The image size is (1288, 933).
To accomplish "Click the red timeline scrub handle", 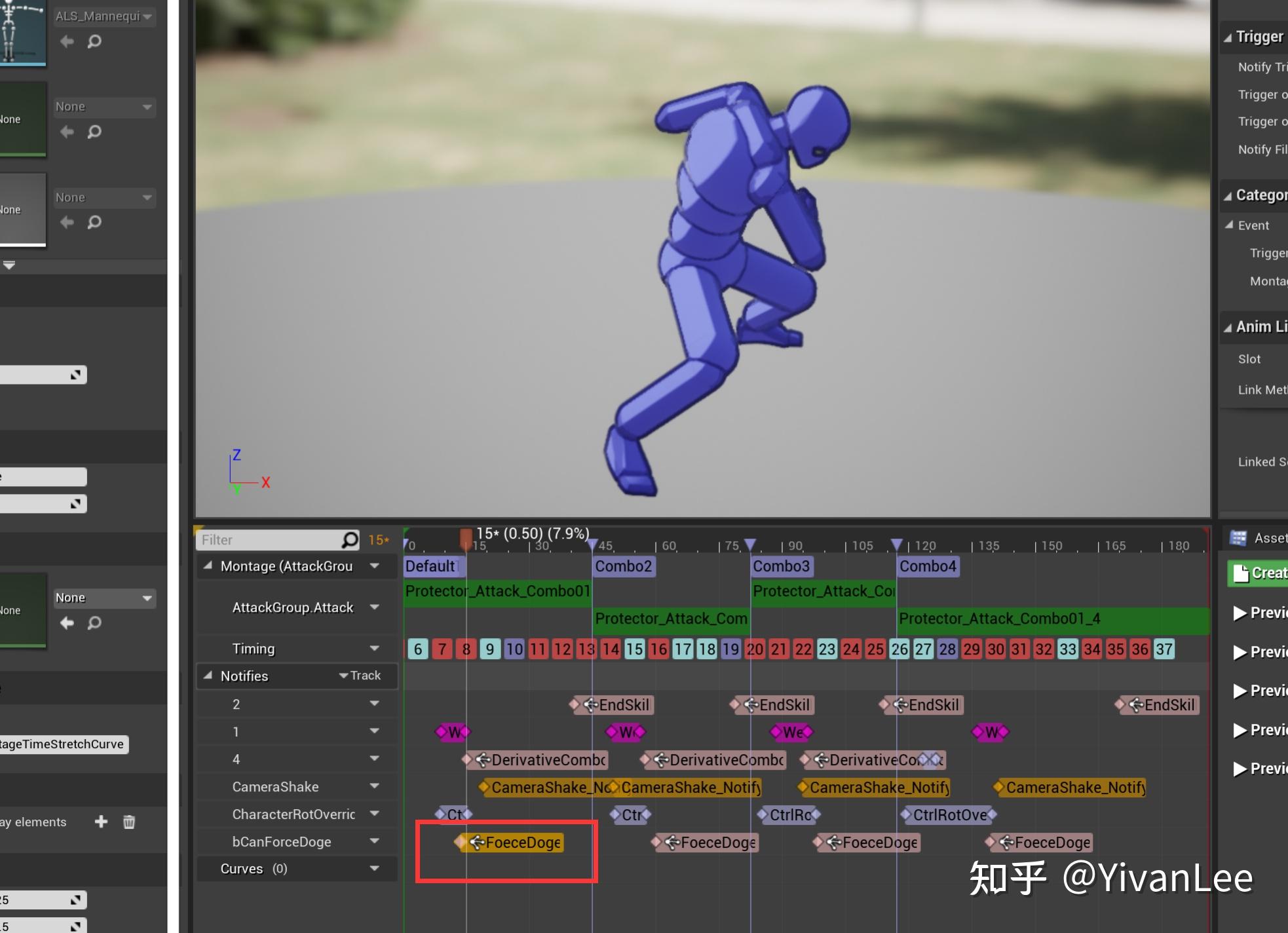I will point(466,539).
